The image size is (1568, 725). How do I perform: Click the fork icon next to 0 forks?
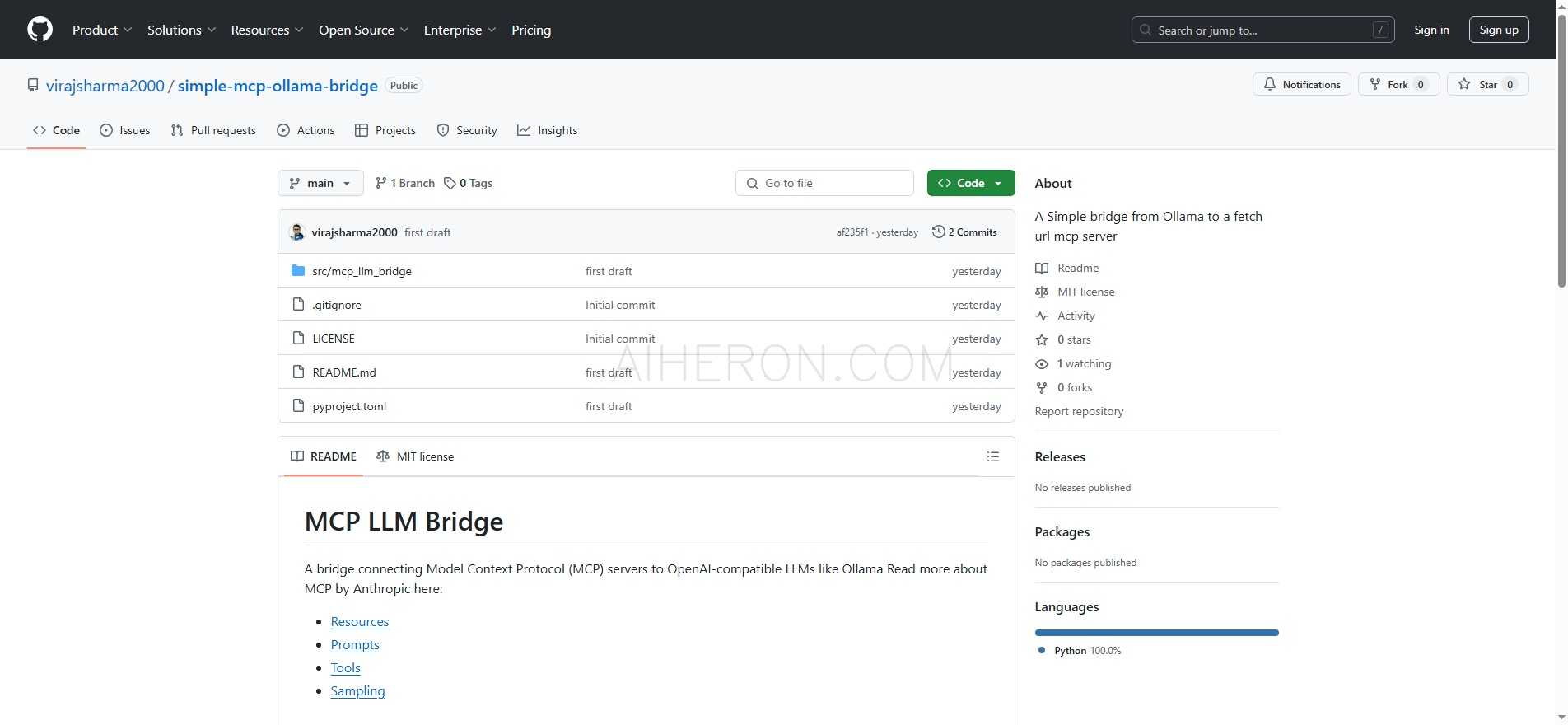[x=1042, y=387]
